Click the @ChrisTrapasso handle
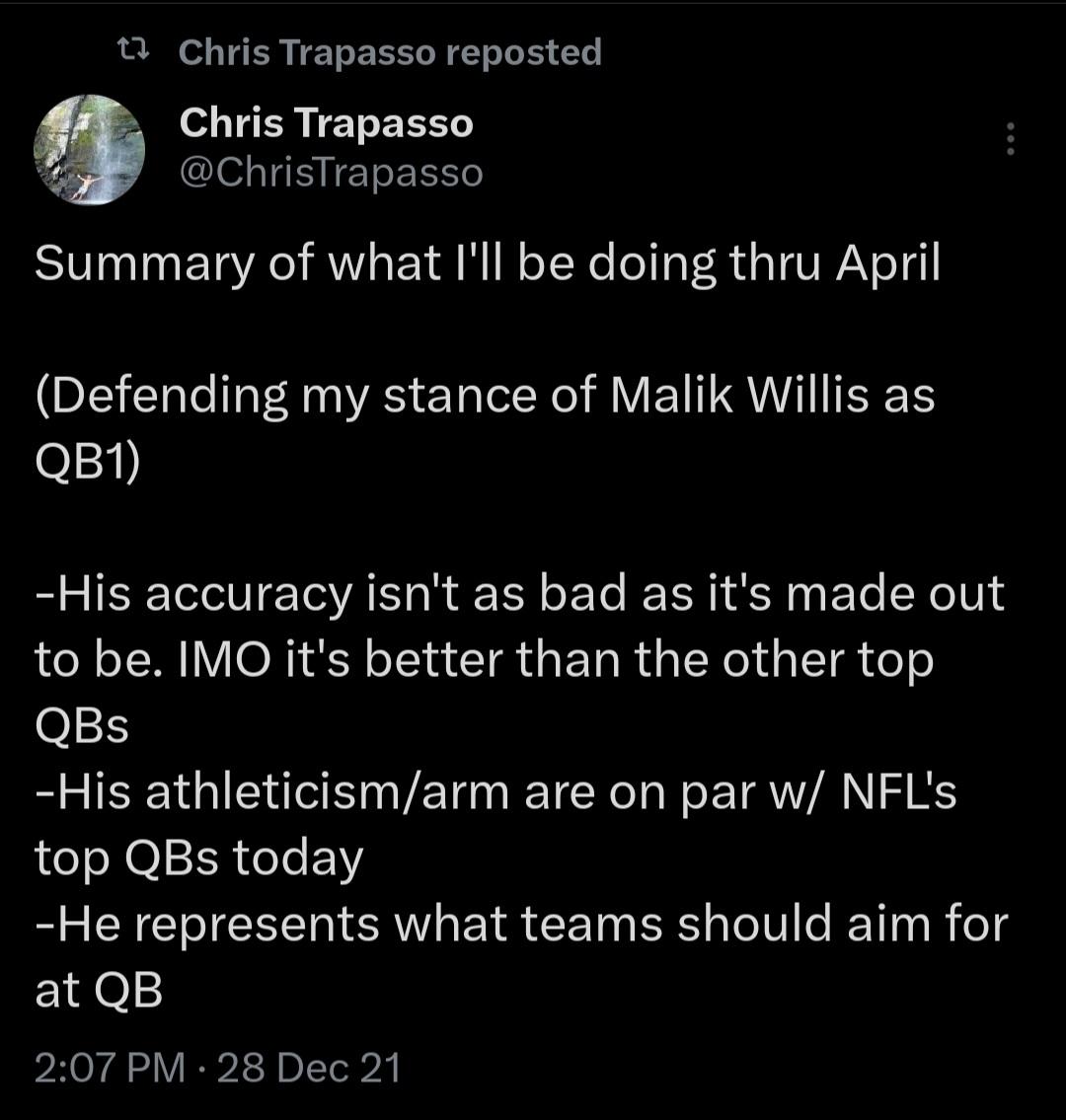 pyautogui.click(x=331, y=173)
